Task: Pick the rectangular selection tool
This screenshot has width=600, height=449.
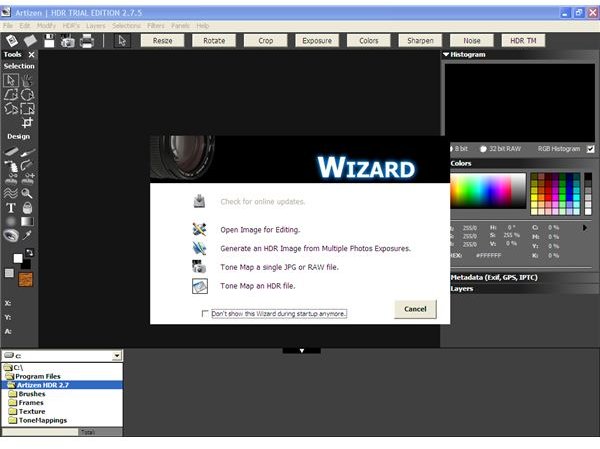Action: [27, 109]
